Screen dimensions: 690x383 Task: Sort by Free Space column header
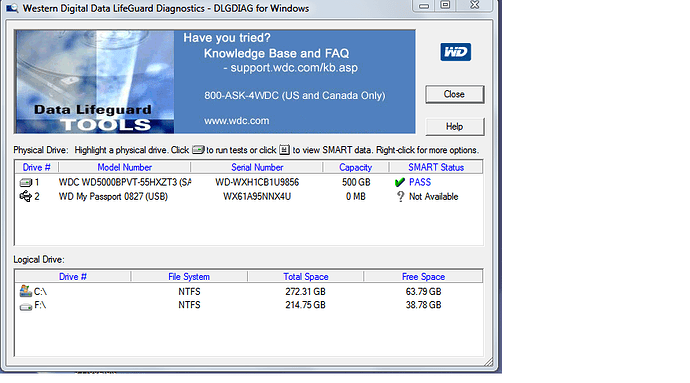tap(423, 276)
